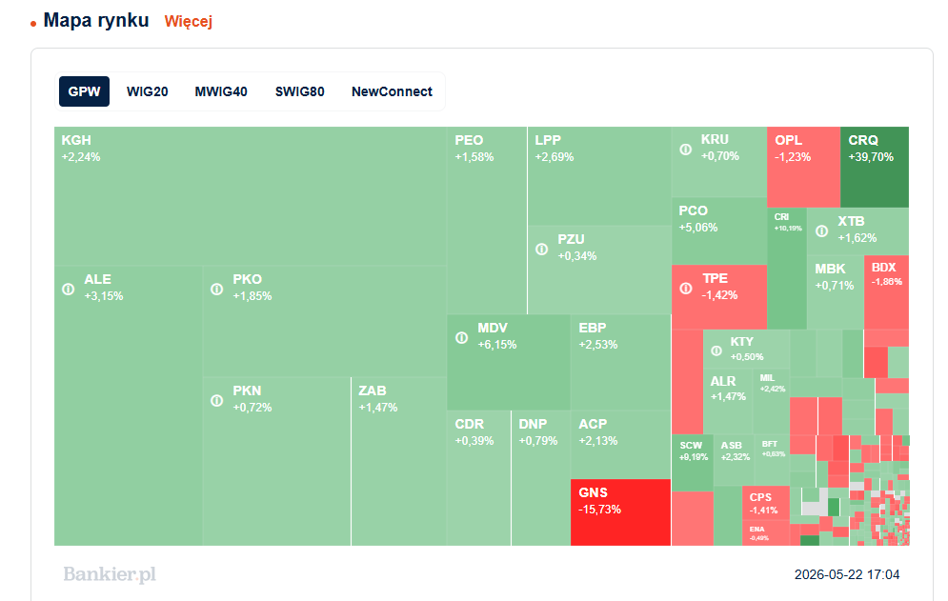Click the Bankier.pl logo
948x601 pixels.
coord(109,574)
